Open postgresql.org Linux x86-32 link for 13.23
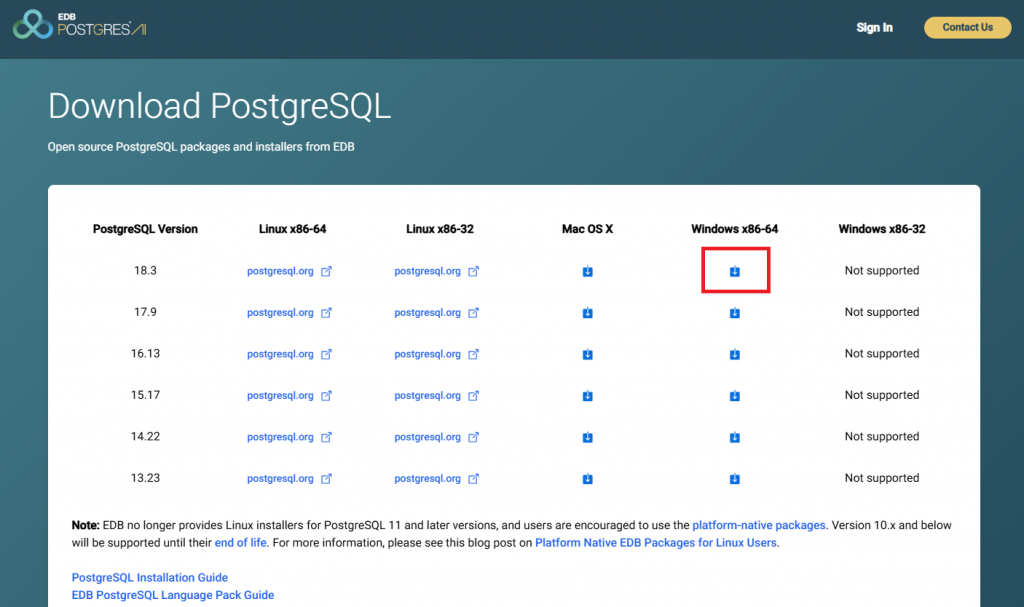 [x=437, y=478]
